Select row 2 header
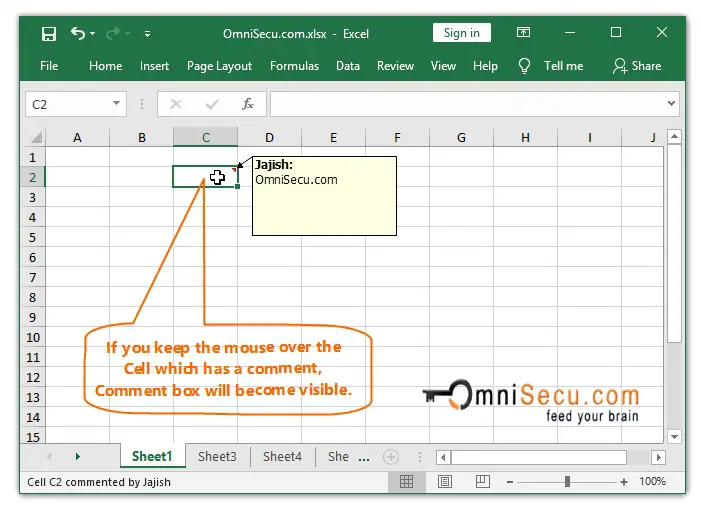This screenshot has width=701, height=513. (33, 178)
